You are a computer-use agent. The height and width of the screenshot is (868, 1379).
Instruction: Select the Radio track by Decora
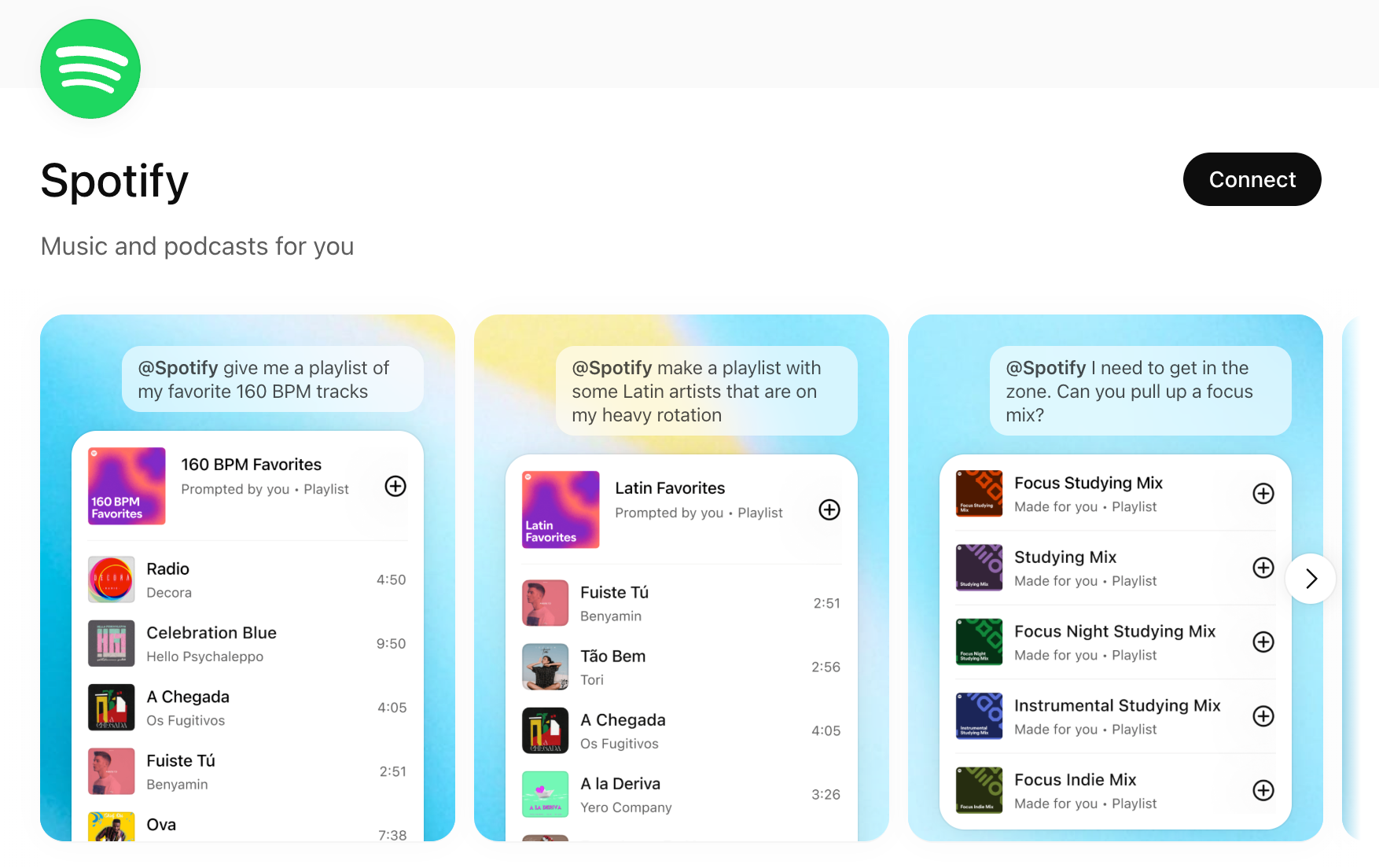(168, 569)
